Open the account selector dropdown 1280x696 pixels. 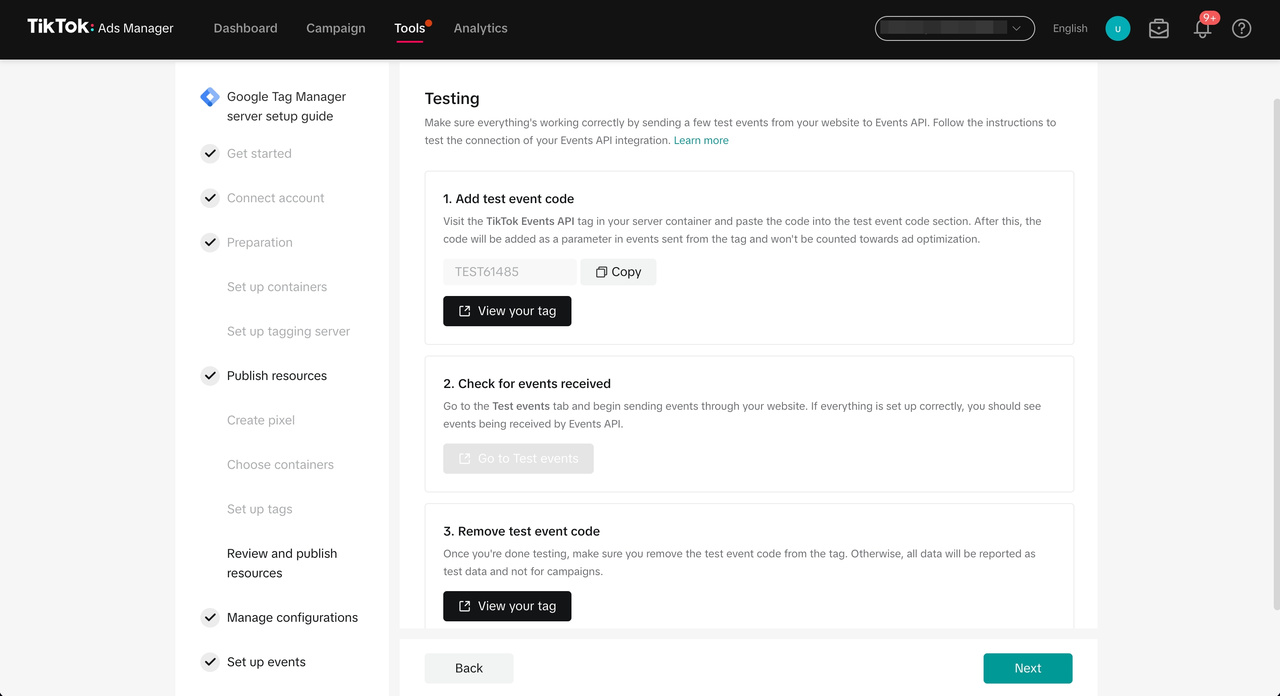(954, 28)
